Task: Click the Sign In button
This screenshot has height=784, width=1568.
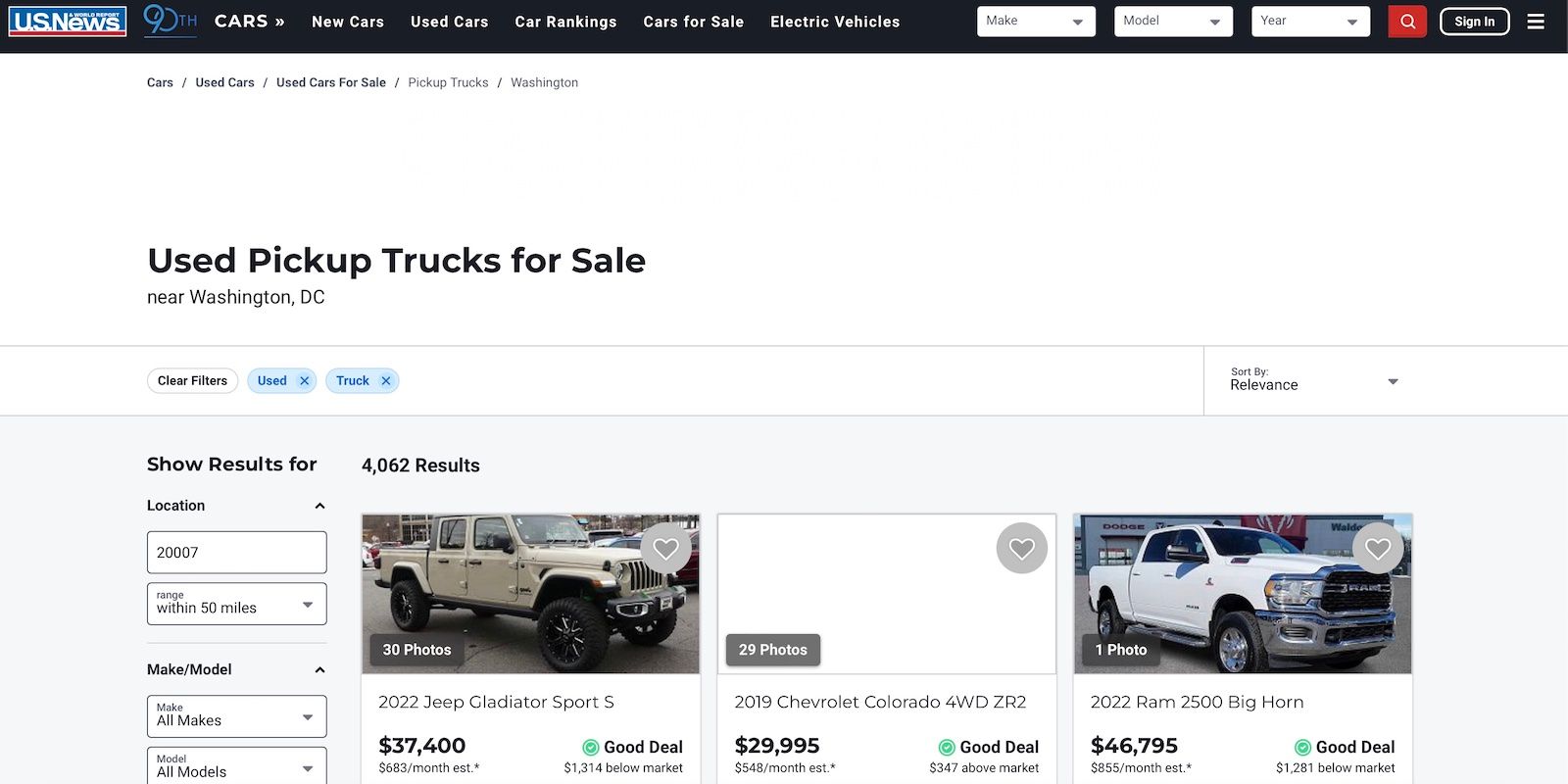Action: [x=1474, y=21]
